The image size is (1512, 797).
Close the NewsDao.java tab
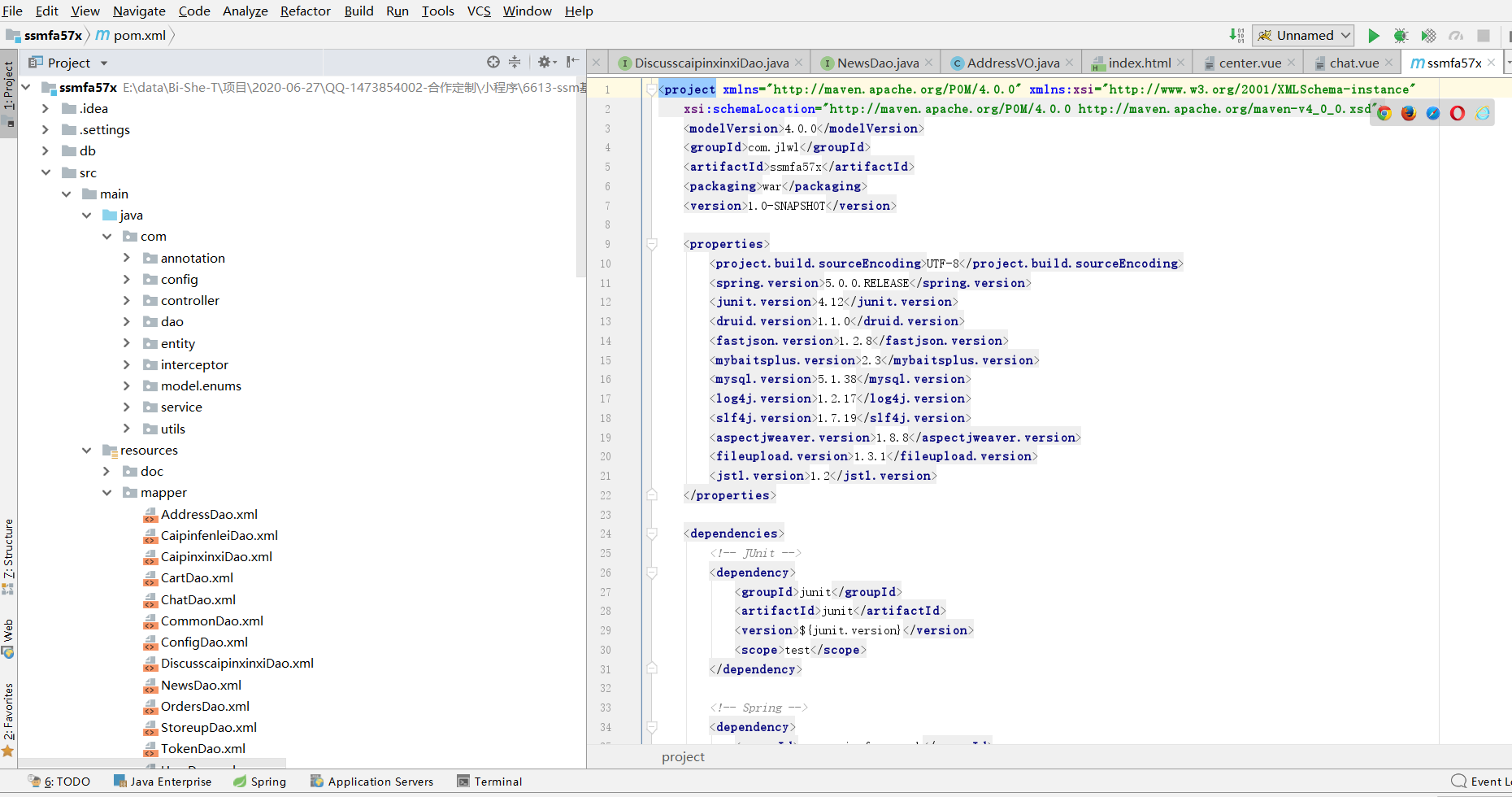(929, 63)
